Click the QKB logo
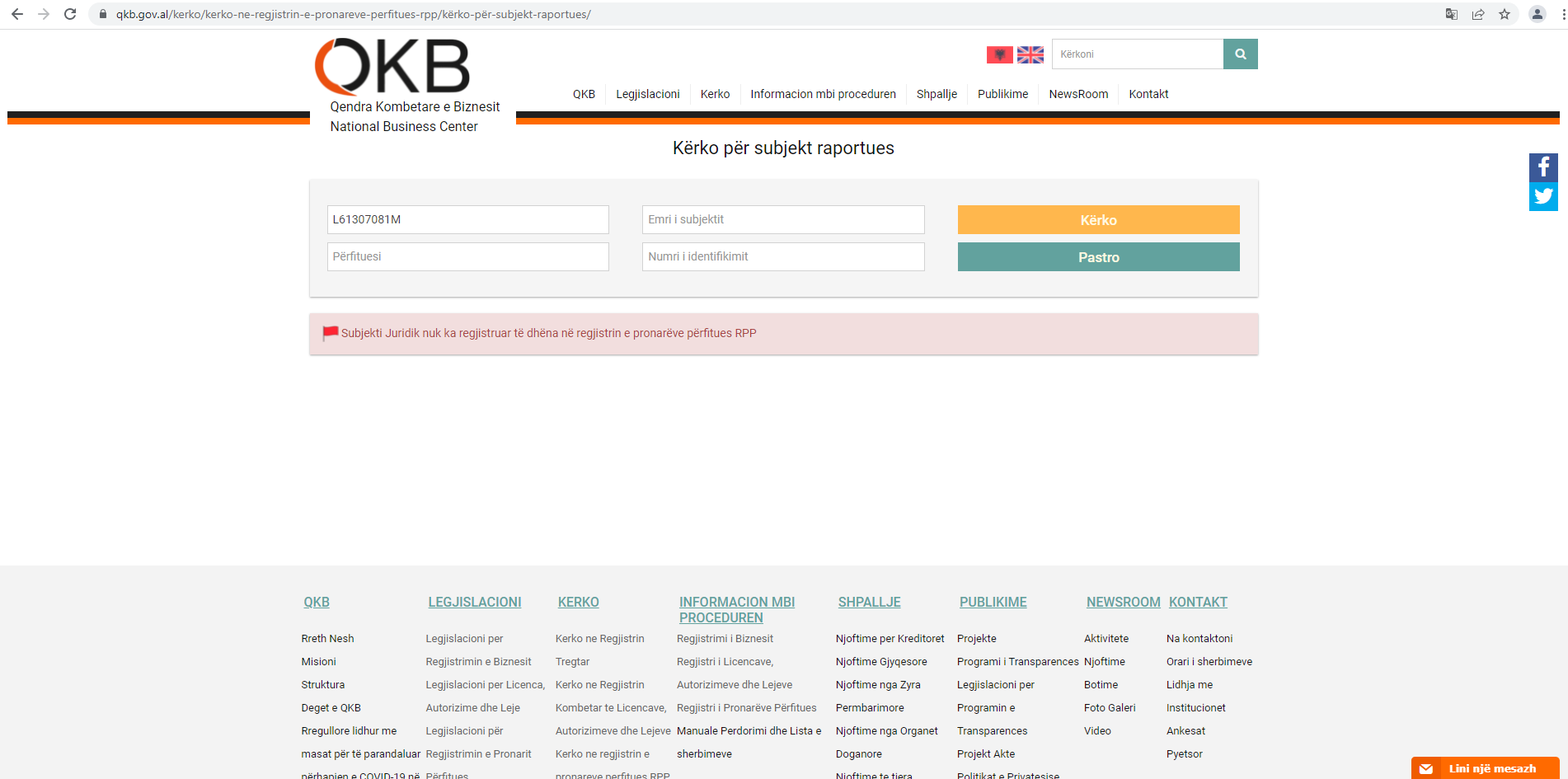1568x779 pixels. click(392, 67)
